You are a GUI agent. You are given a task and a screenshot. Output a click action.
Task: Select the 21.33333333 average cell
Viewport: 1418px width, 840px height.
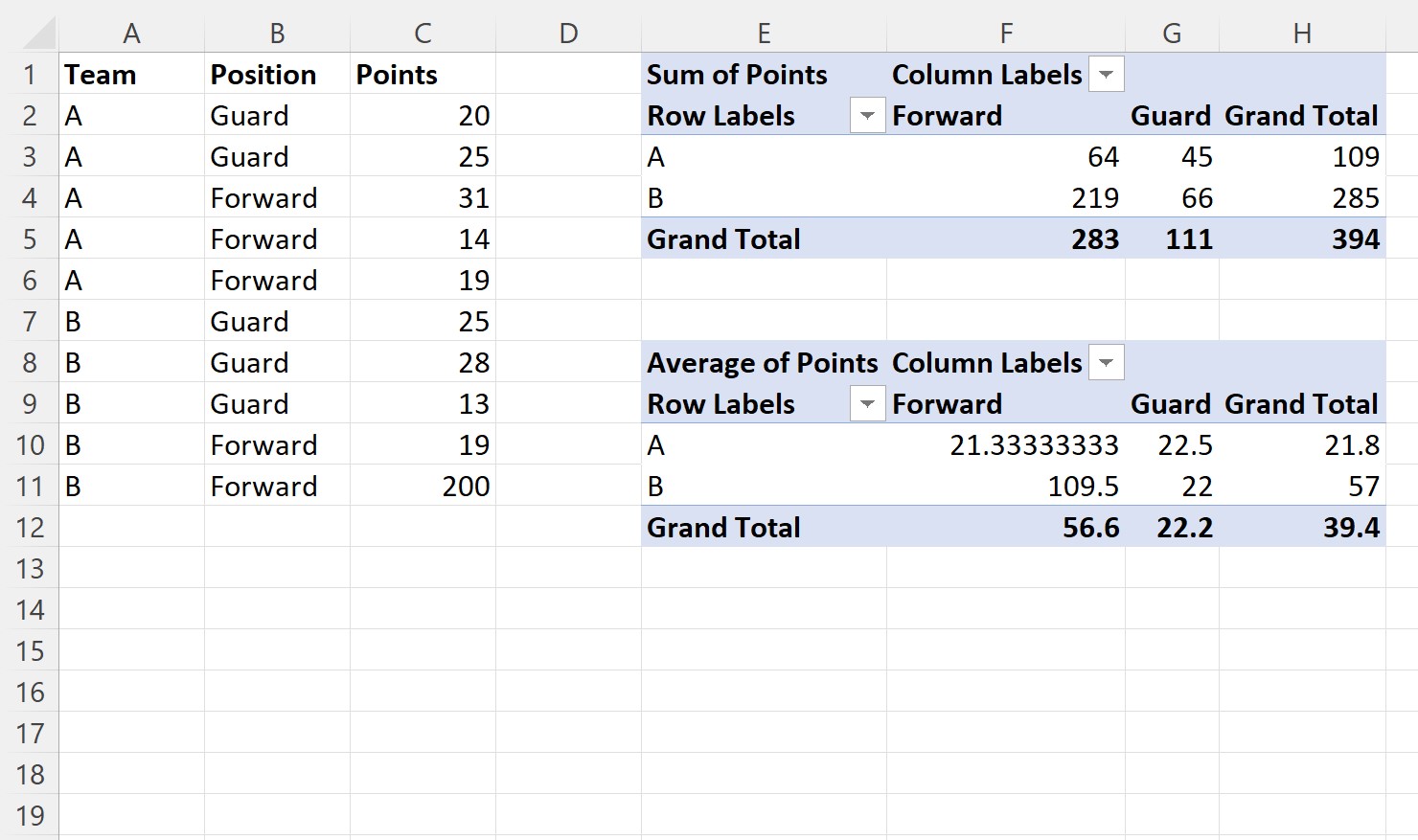[1006, 445]
